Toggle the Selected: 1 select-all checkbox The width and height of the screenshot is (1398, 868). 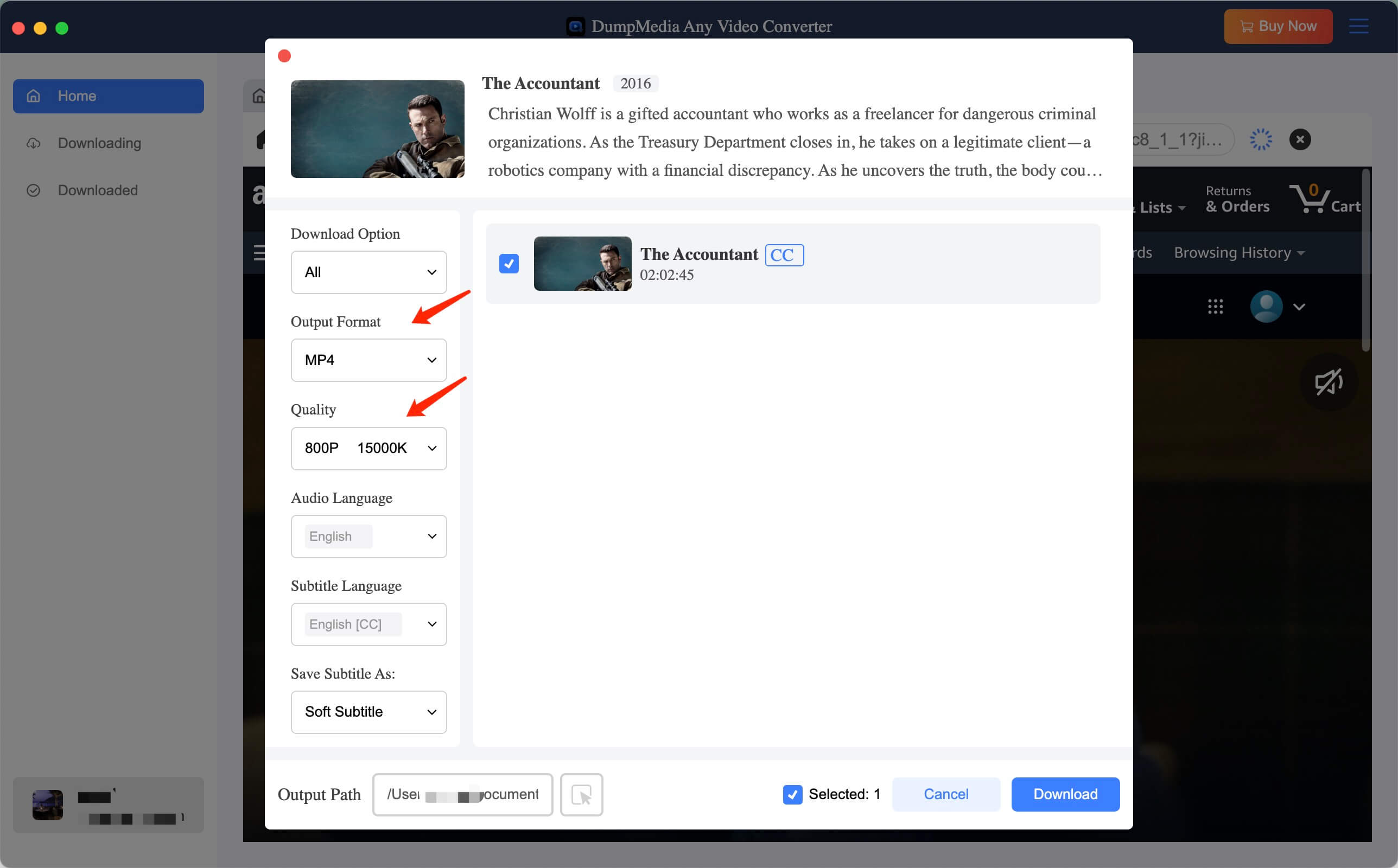(x=792, y=795)
